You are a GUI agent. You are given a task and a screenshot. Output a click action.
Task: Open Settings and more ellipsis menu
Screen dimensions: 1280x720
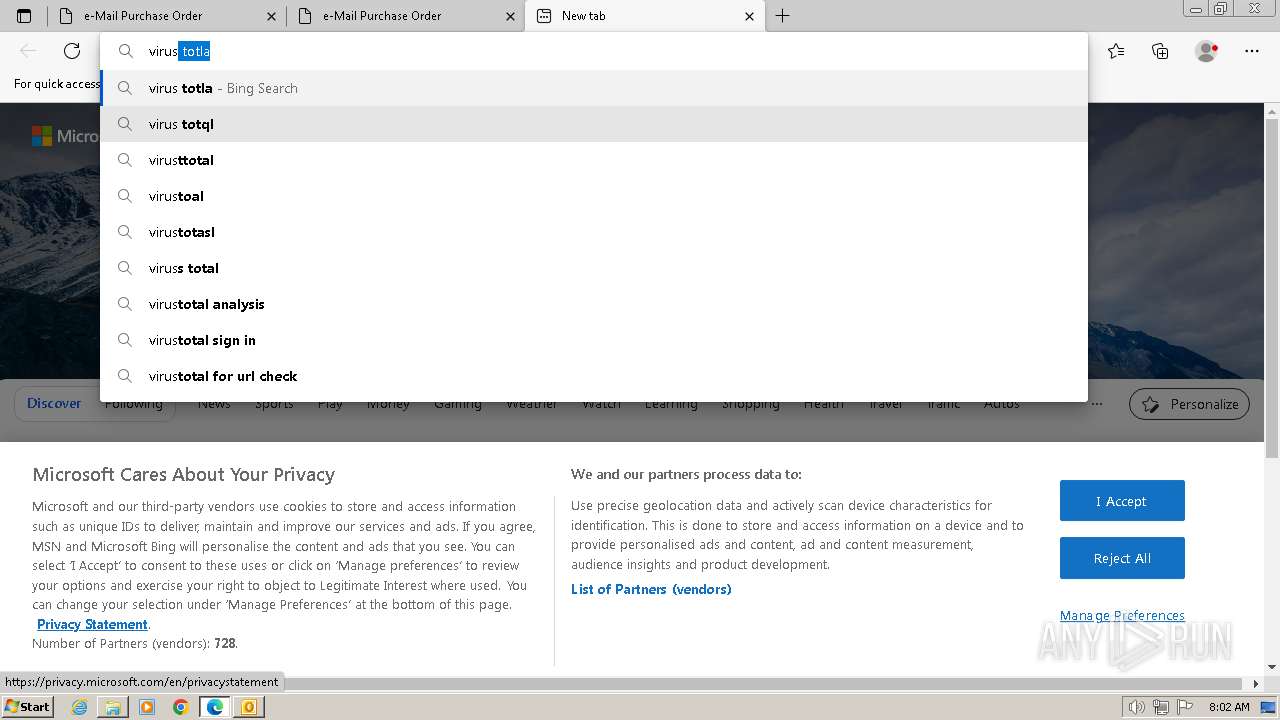tap(1252, 51)
